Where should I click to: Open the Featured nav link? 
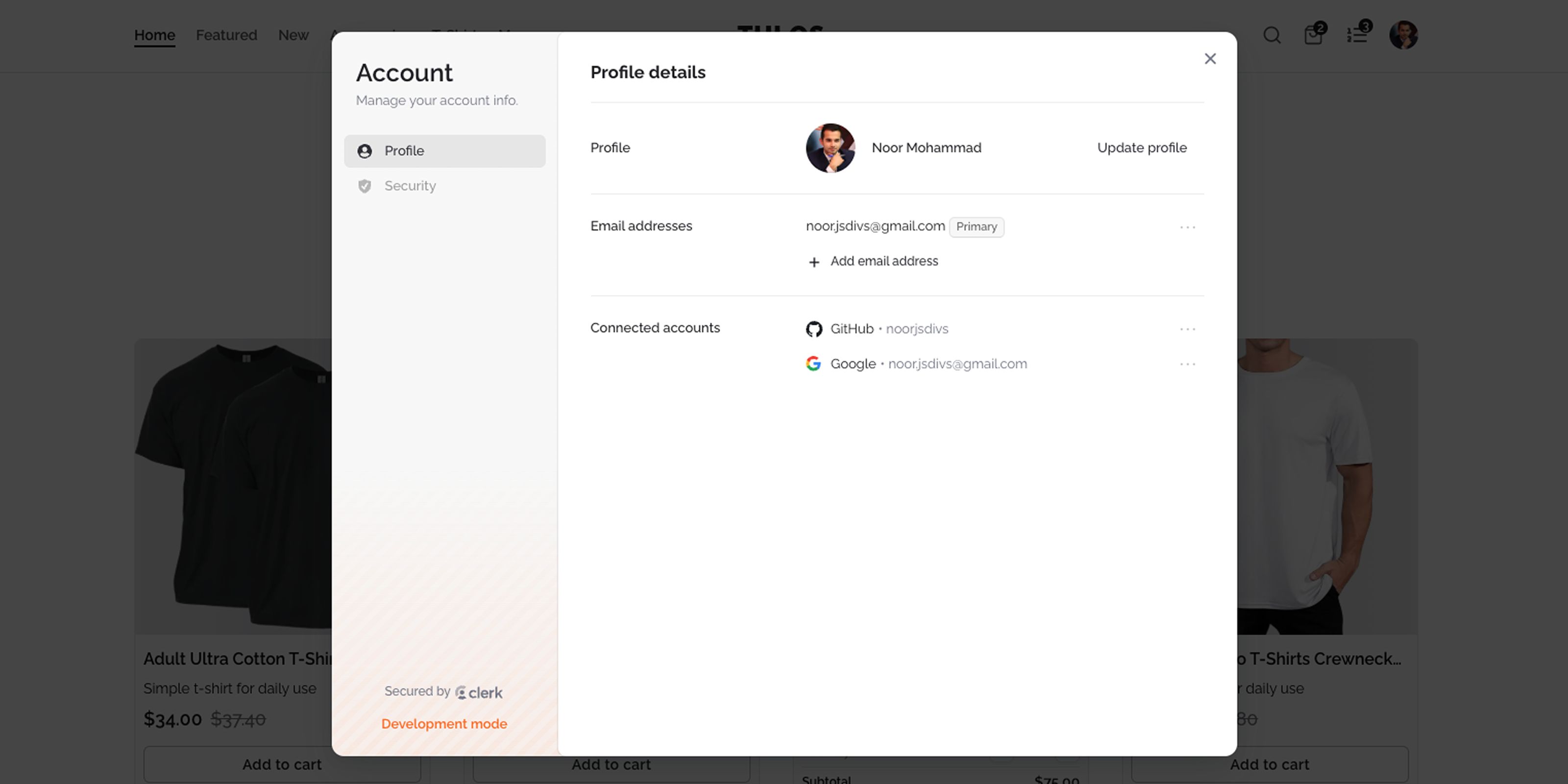coord(226,35)
